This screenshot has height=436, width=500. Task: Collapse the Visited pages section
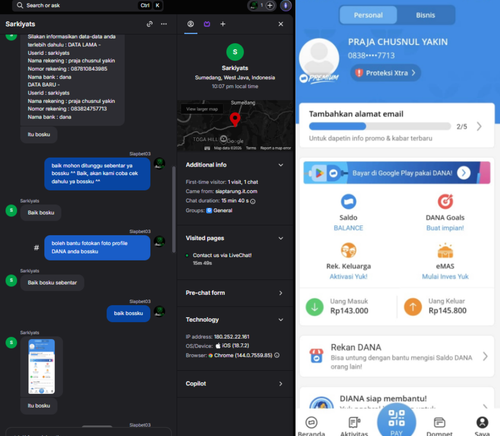point(281,238)
